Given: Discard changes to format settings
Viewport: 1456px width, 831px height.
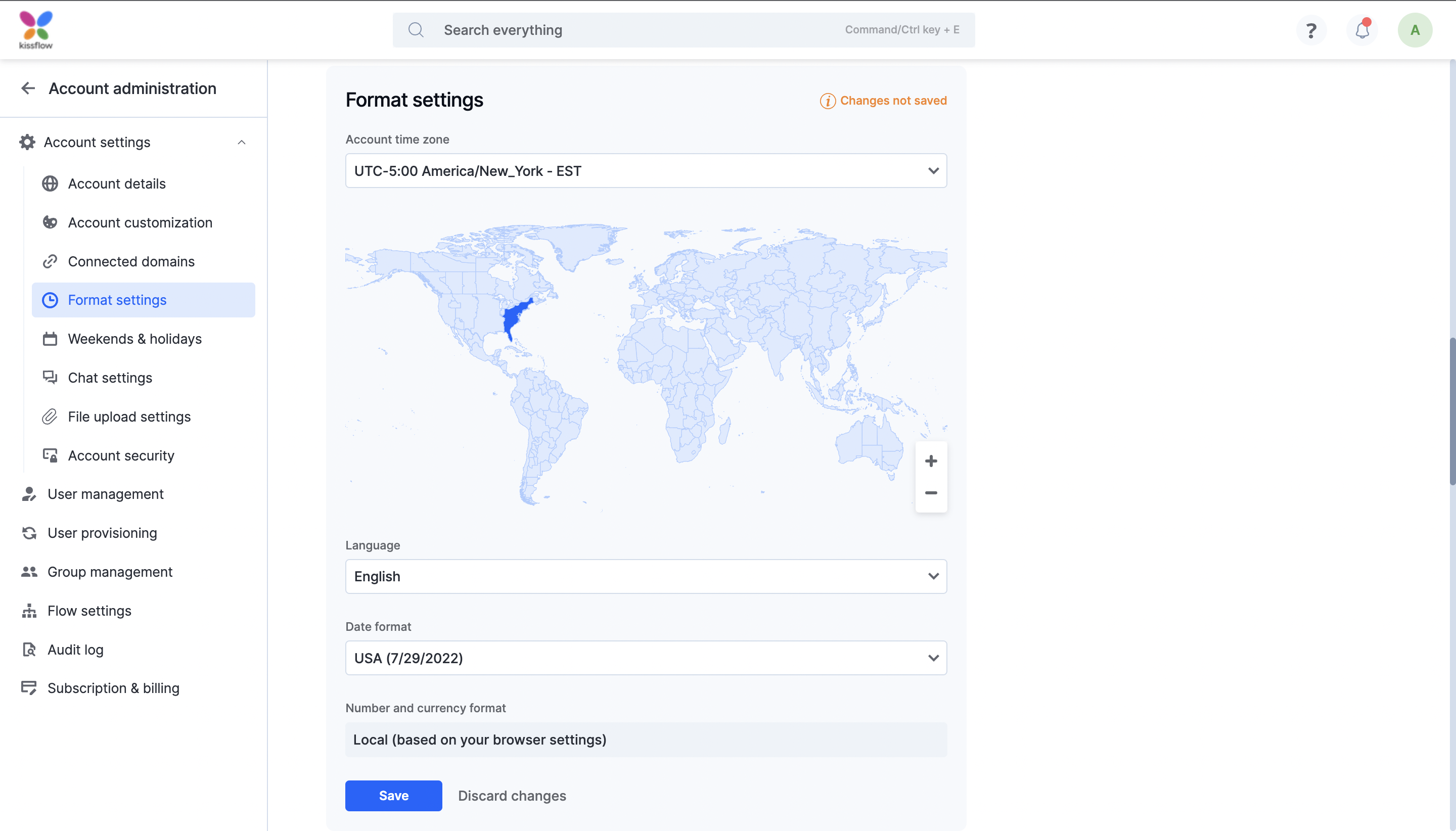Looking at the screenshot, I should coord(512,796).
